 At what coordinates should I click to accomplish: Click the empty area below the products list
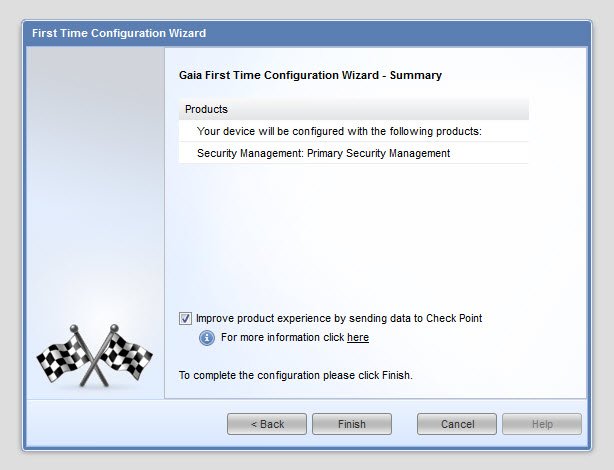click(354, 235)
